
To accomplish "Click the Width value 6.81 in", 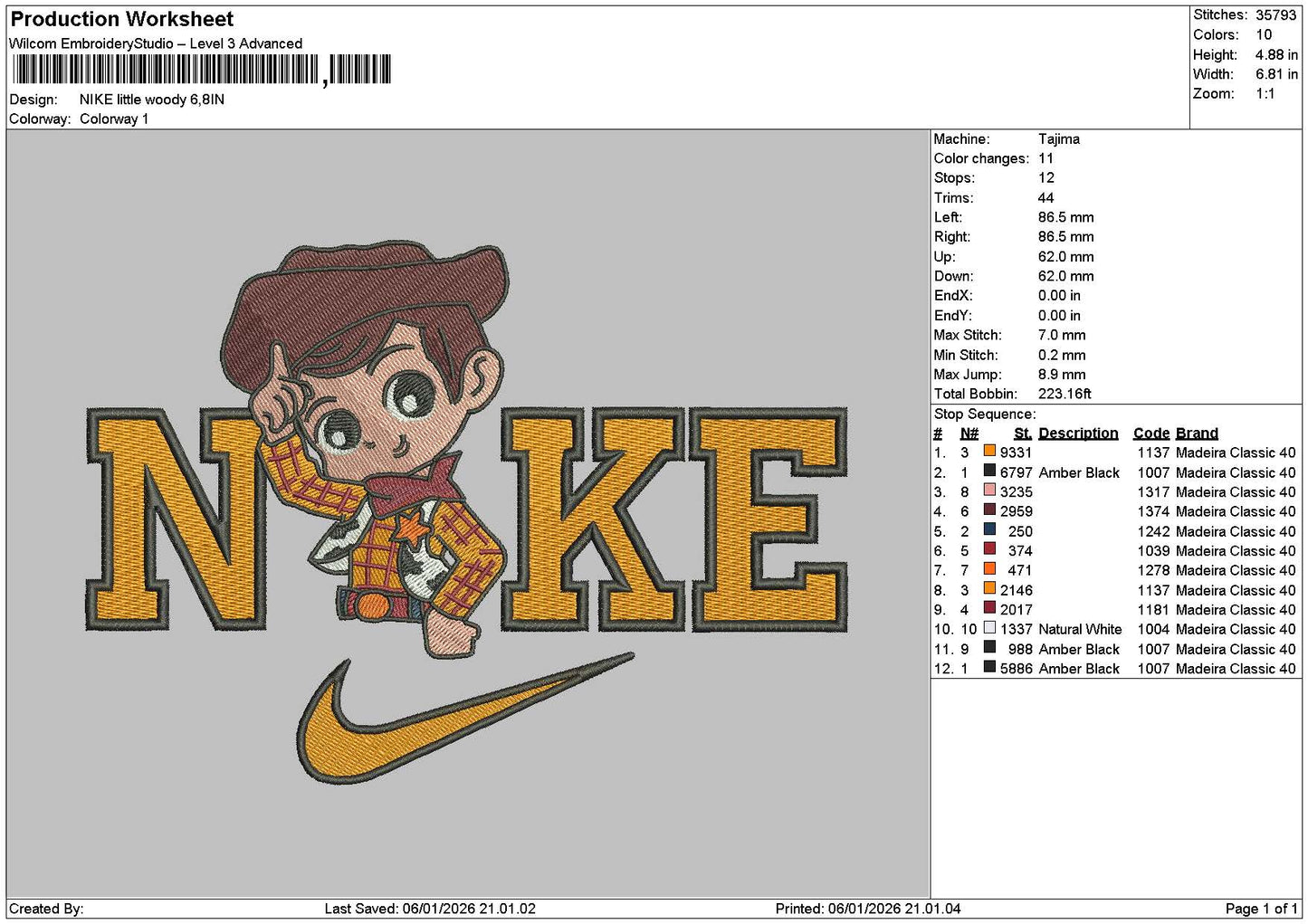I will (x=1276, y=74).
